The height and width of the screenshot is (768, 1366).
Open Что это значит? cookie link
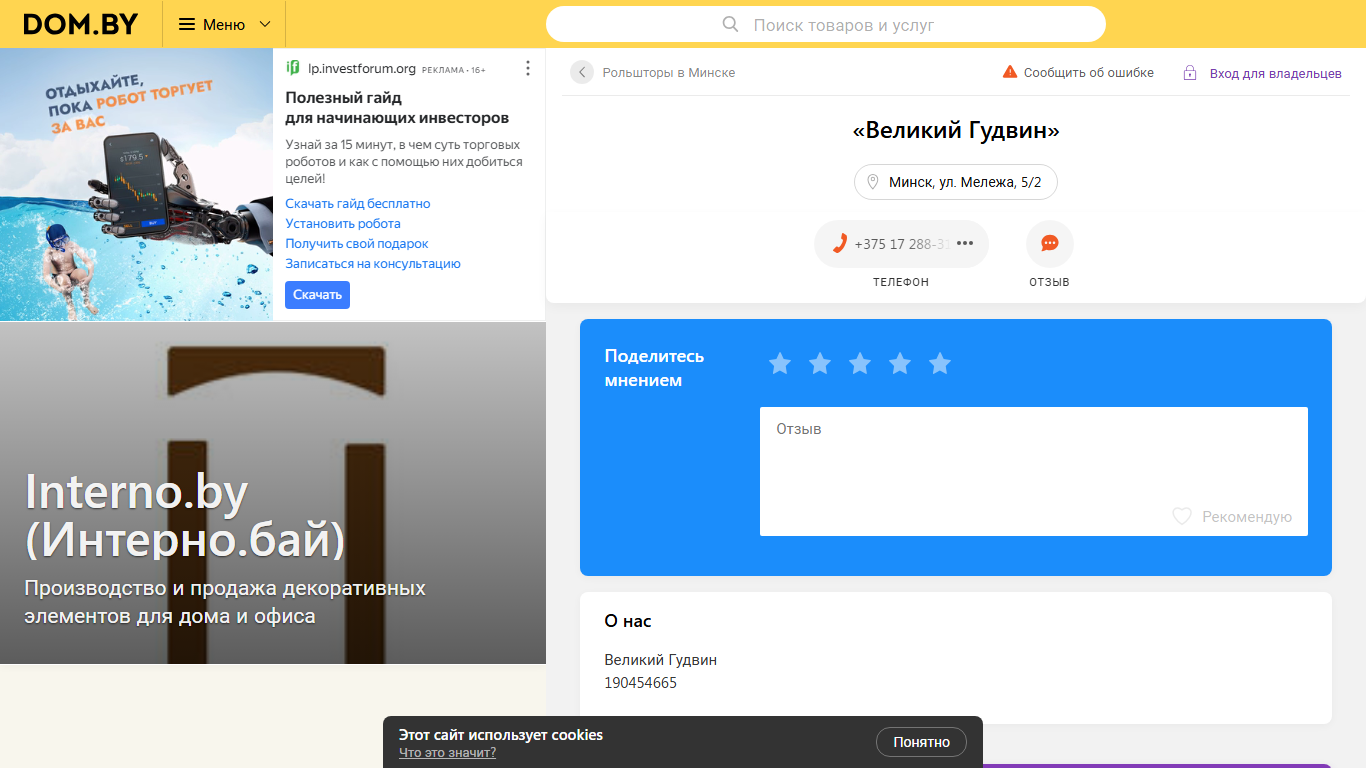pos(447,753)
